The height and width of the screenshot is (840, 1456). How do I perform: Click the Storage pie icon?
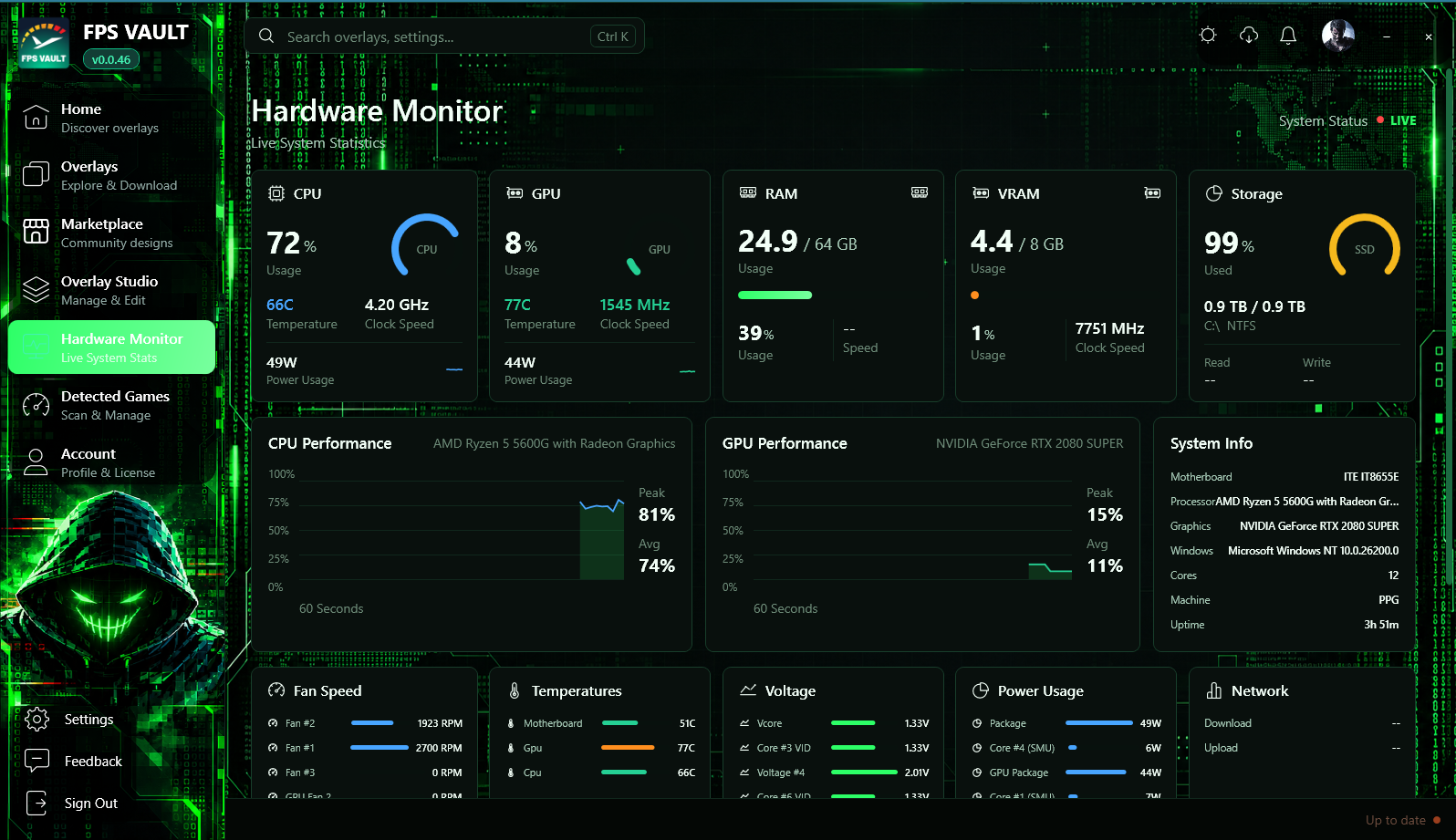[1214, 193]
